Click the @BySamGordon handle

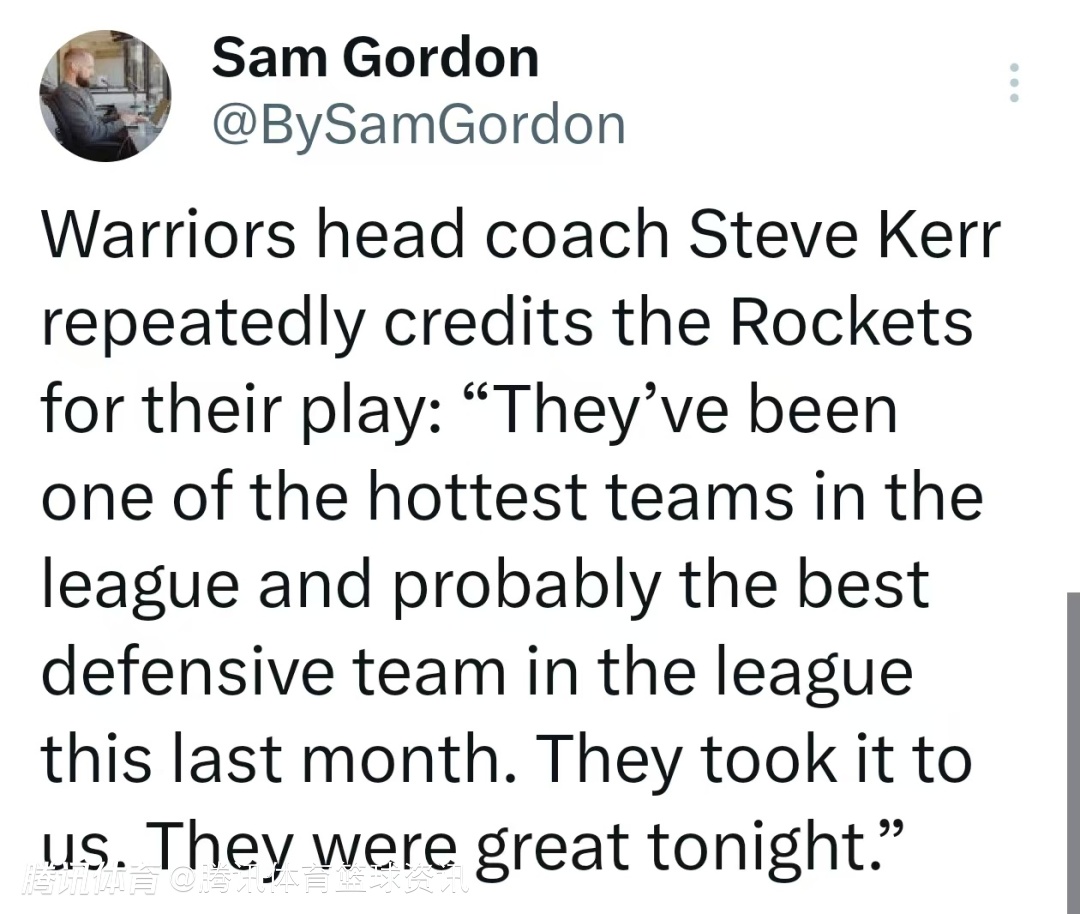[x=418, y=124]
